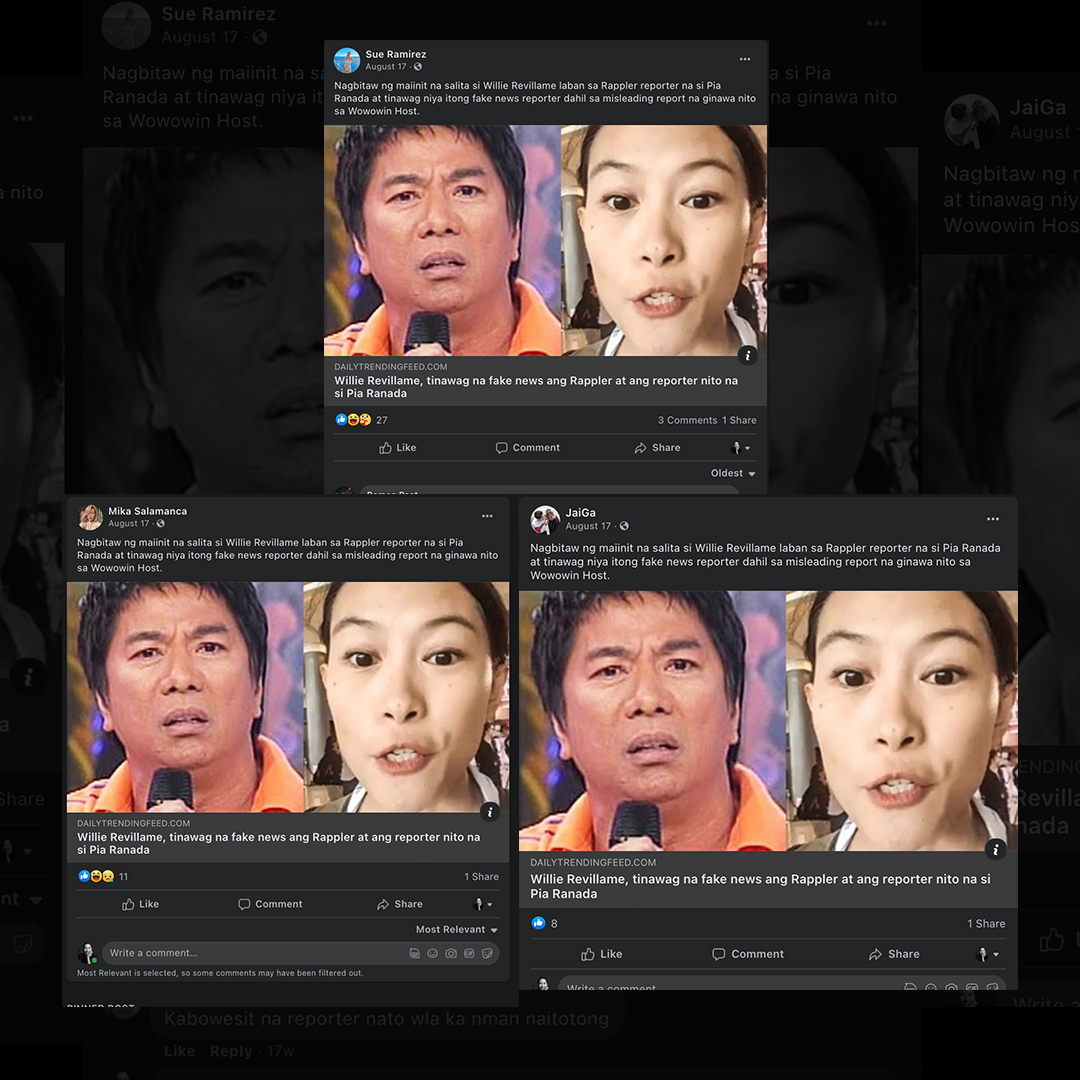Share Mika Salamanca's post
Viewport: 1080px width, 1080px height.
pos(399,904)
